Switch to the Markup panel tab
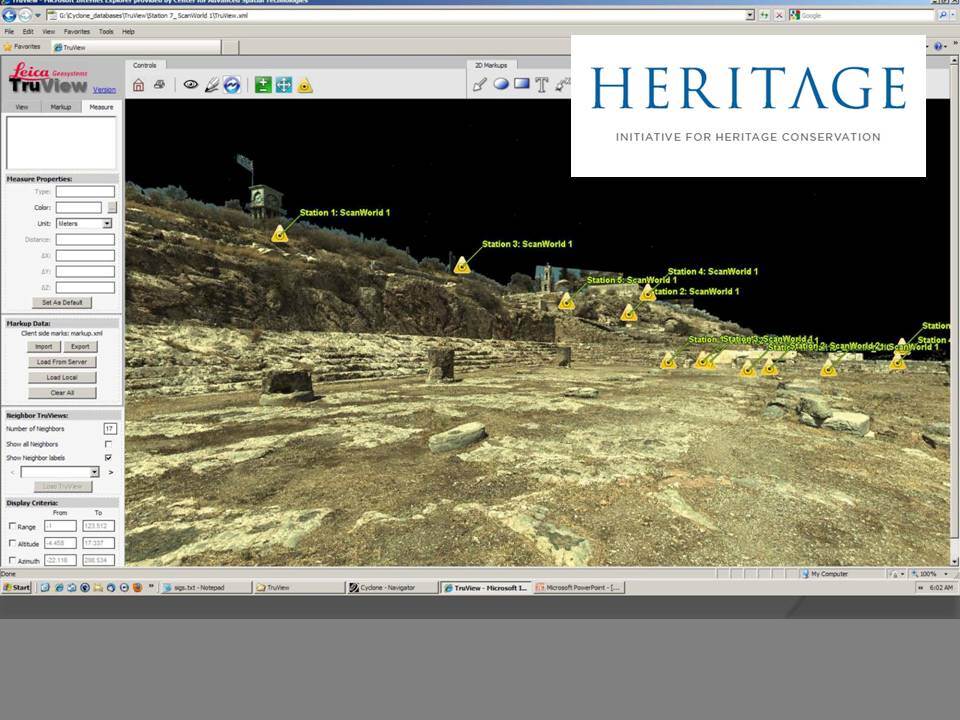Screen dimensions: 960x720 [61, 107]
